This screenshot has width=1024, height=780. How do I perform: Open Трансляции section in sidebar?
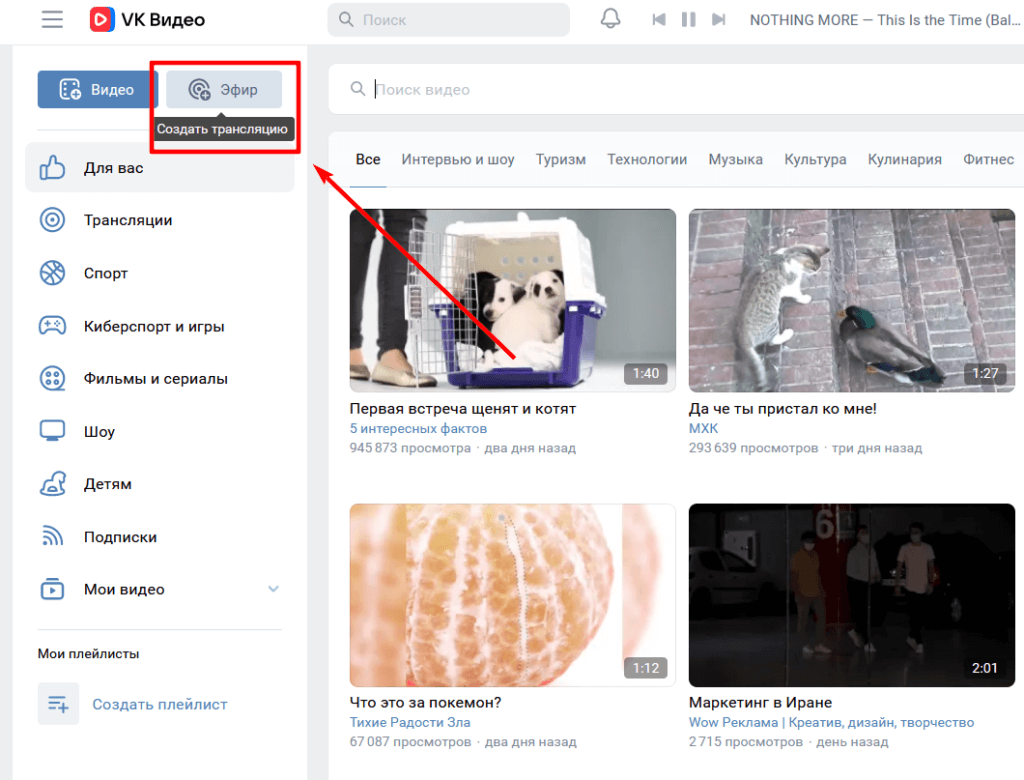127,220
